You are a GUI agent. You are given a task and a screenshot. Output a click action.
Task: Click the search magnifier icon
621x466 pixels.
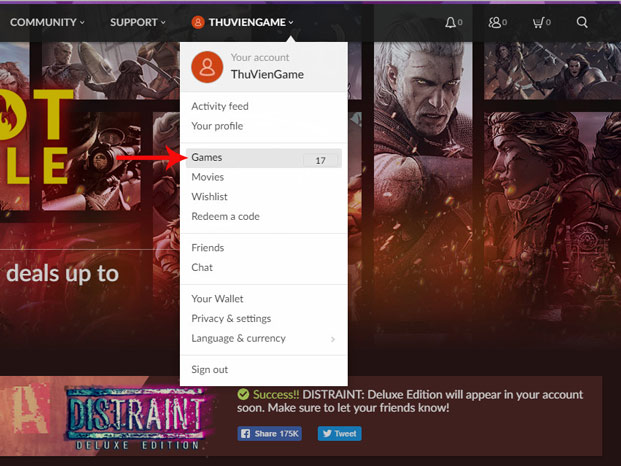(582, 22)
